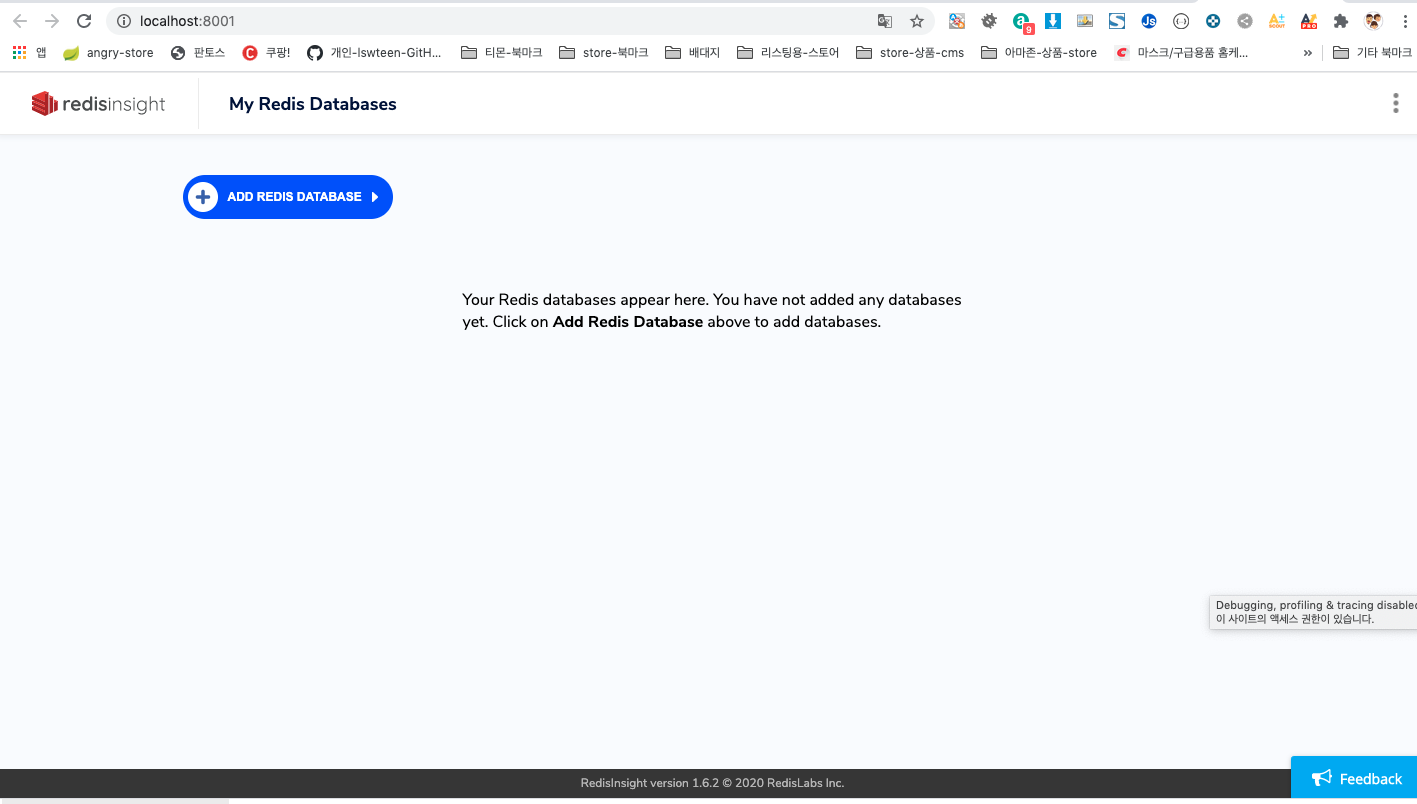Screen dimensions: 1417x804
Task: Expand the 티몬-북마크 bookmark folder
Action: pyautogui.click(x=501, y=53)
